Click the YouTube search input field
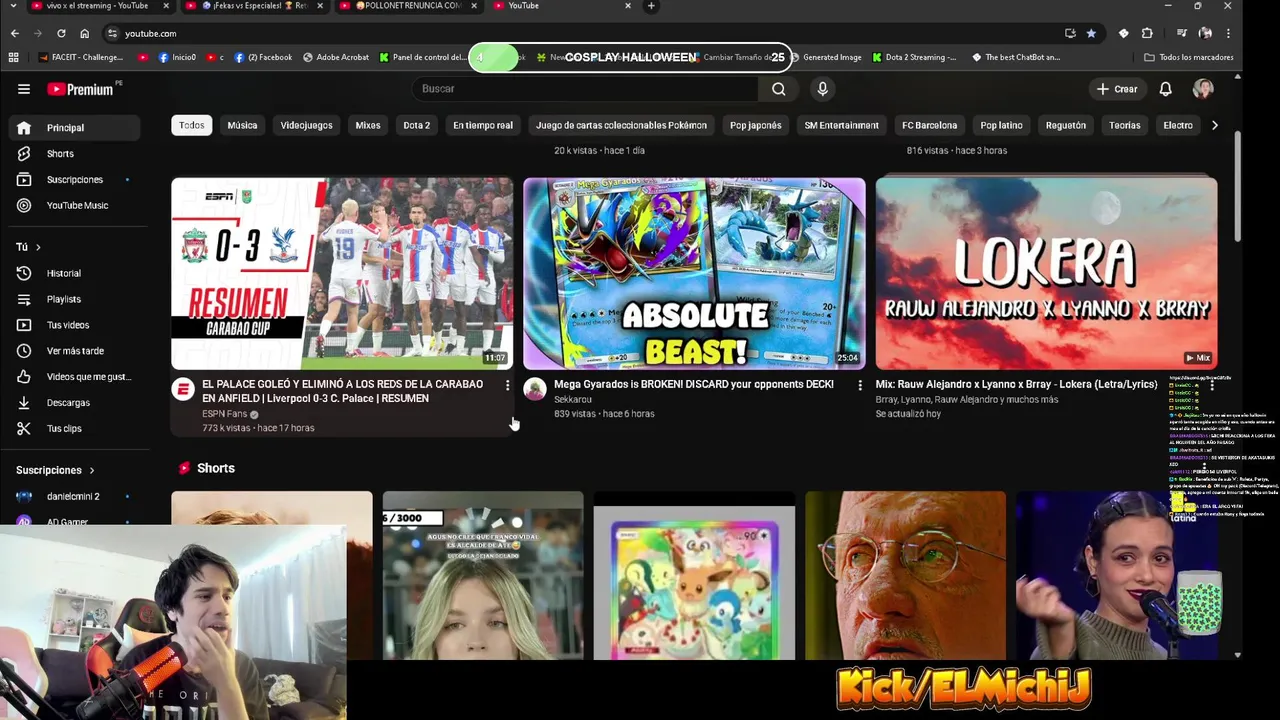This screenshot has width=1280, height=720. point(584,89)
